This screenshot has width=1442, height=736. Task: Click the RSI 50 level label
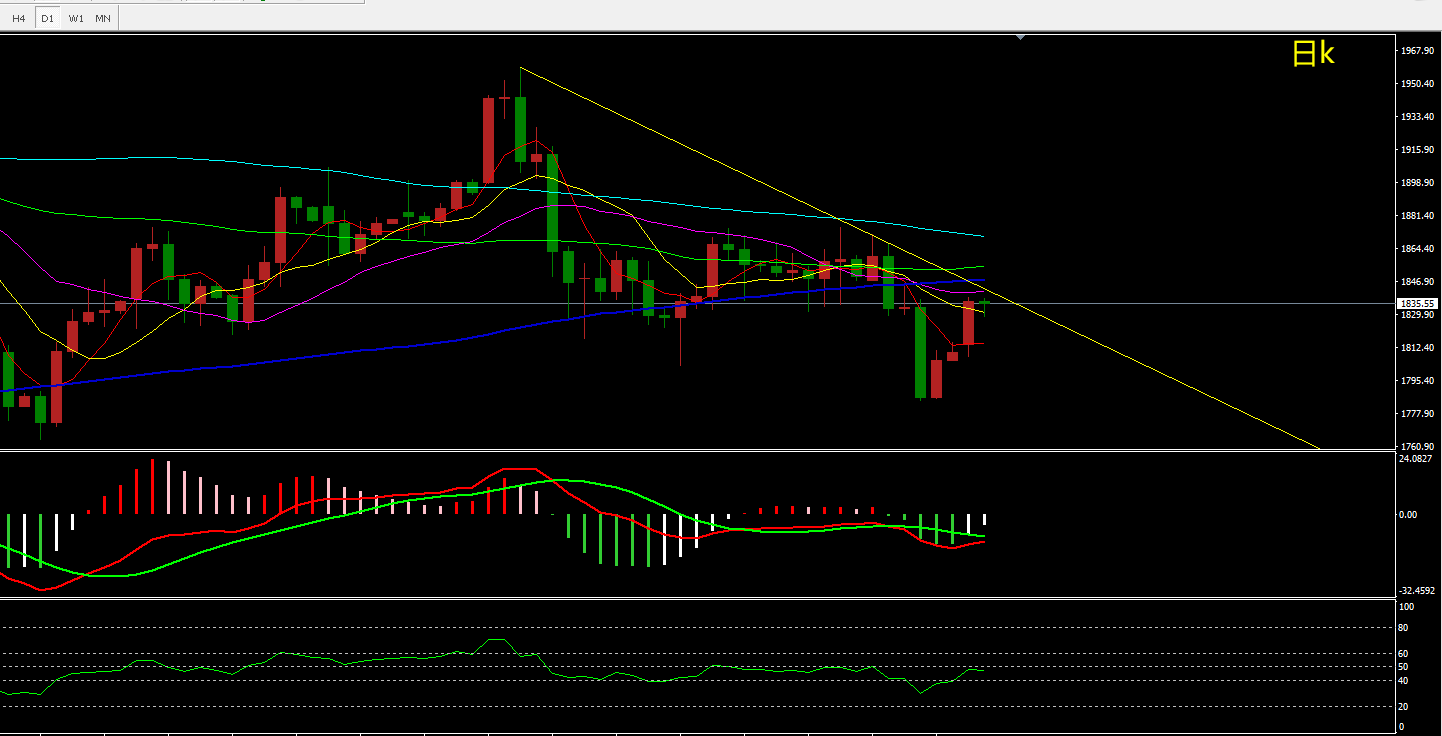(1404, 667)
